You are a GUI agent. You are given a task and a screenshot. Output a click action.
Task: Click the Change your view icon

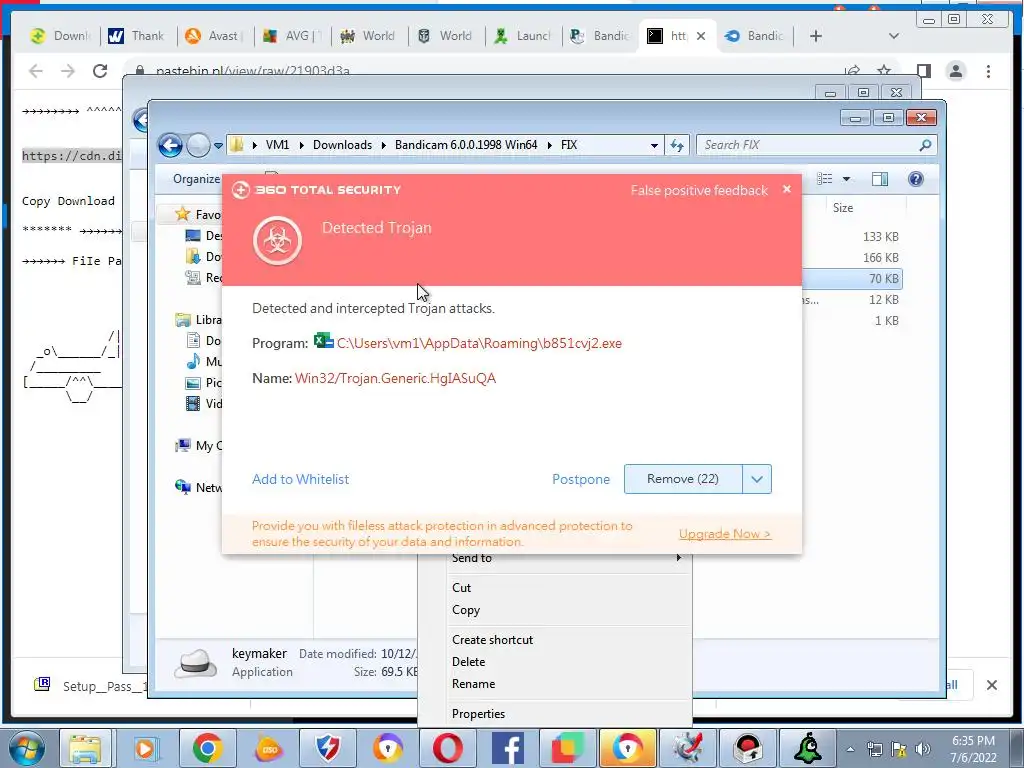[825, 179]
